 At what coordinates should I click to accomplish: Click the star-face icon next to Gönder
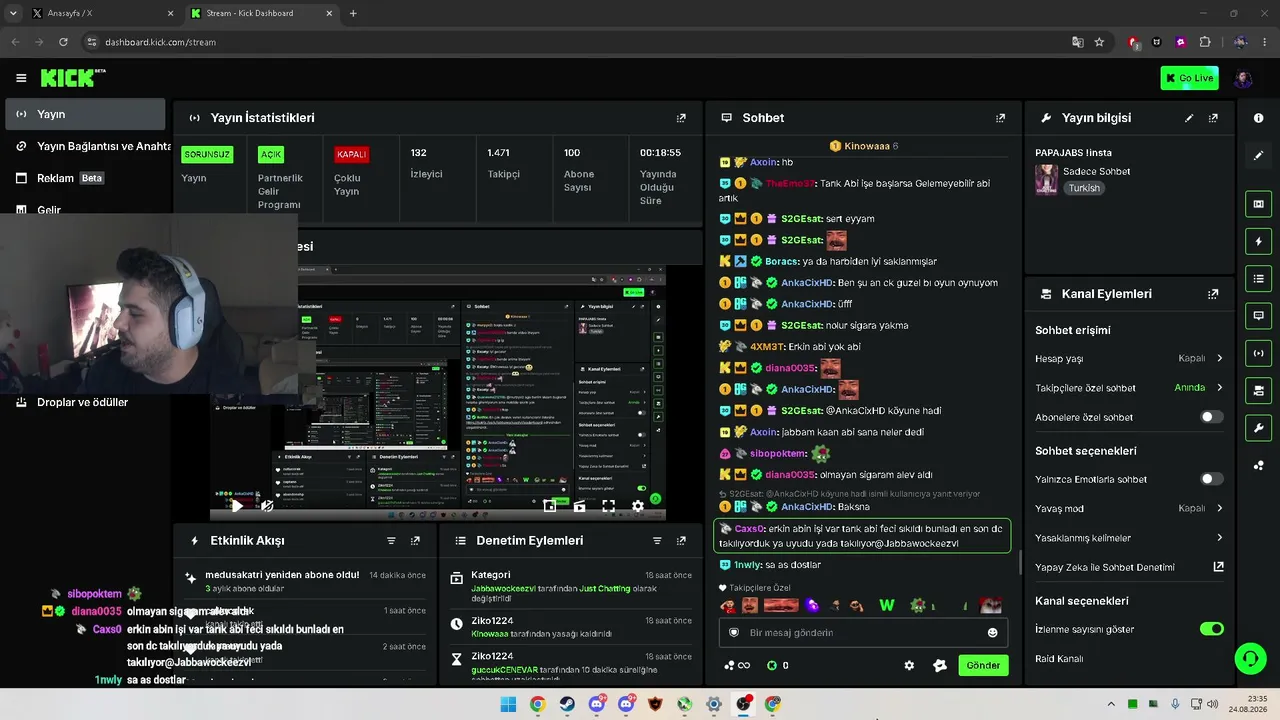click(x=940, y=665)
